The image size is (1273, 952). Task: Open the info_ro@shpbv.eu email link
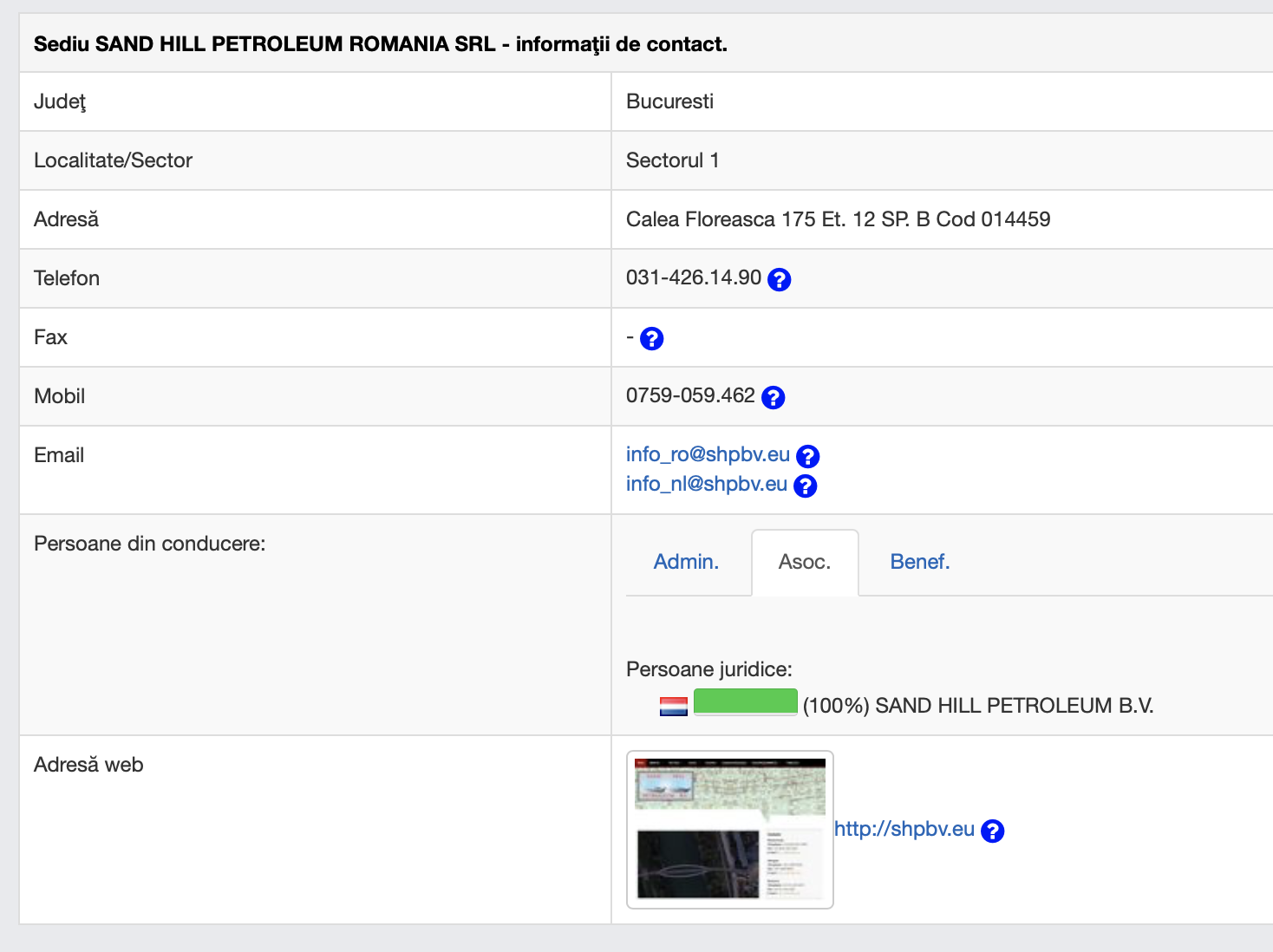708,454
